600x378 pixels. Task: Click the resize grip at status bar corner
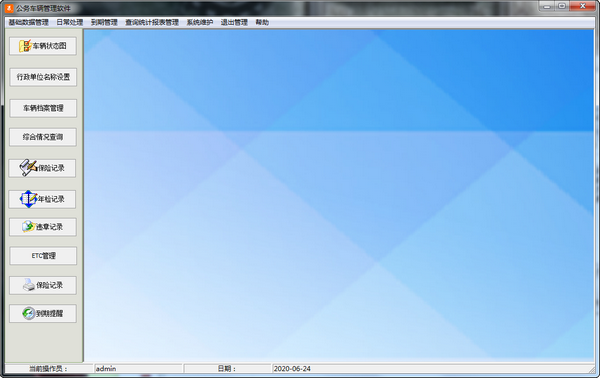pyautogui.click(x=592, y=370)
